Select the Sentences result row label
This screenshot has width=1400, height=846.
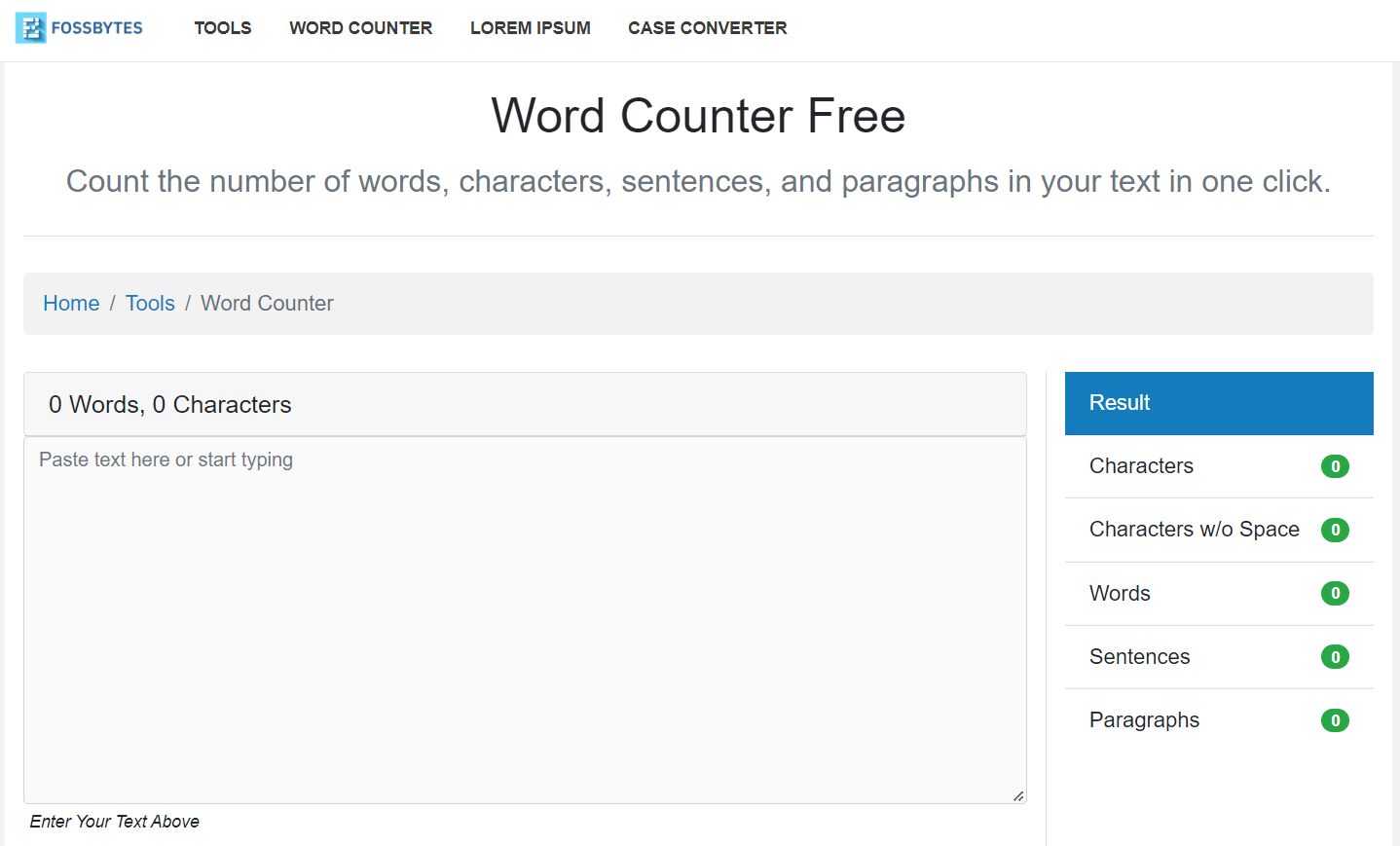click(x=1139, y=657)
